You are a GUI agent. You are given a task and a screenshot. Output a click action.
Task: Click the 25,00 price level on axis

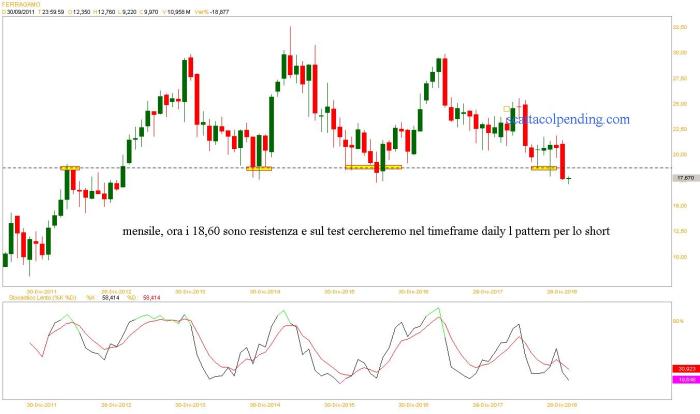coord(680,104)
